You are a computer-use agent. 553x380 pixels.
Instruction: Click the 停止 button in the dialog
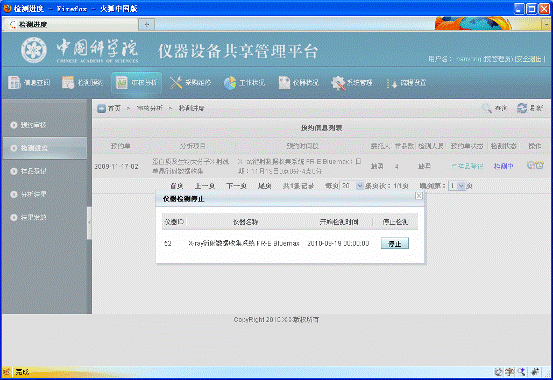395,243
